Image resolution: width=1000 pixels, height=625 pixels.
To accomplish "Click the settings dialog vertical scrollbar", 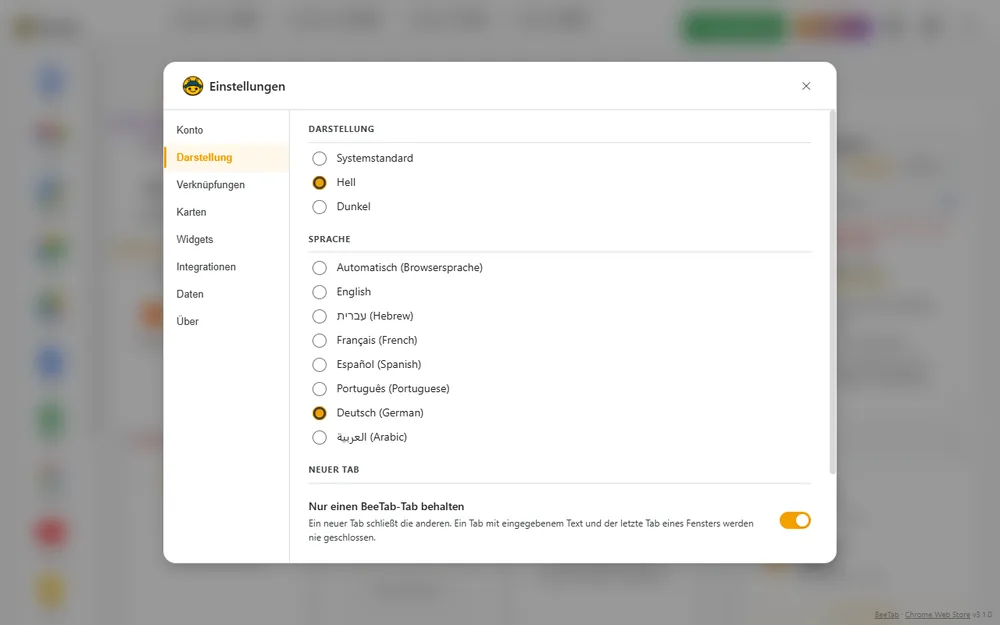I will (x=832, y=292).
